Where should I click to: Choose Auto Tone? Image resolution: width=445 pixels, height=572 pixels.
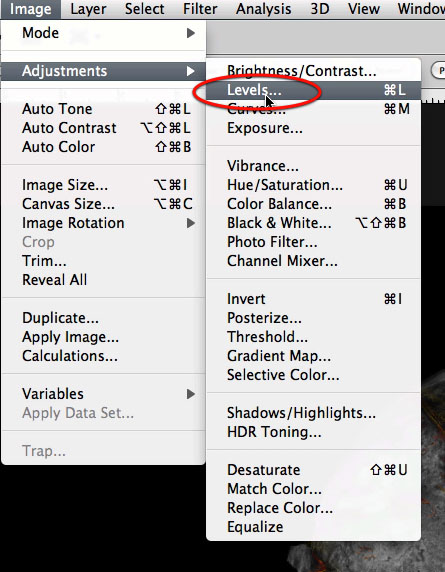104,109
